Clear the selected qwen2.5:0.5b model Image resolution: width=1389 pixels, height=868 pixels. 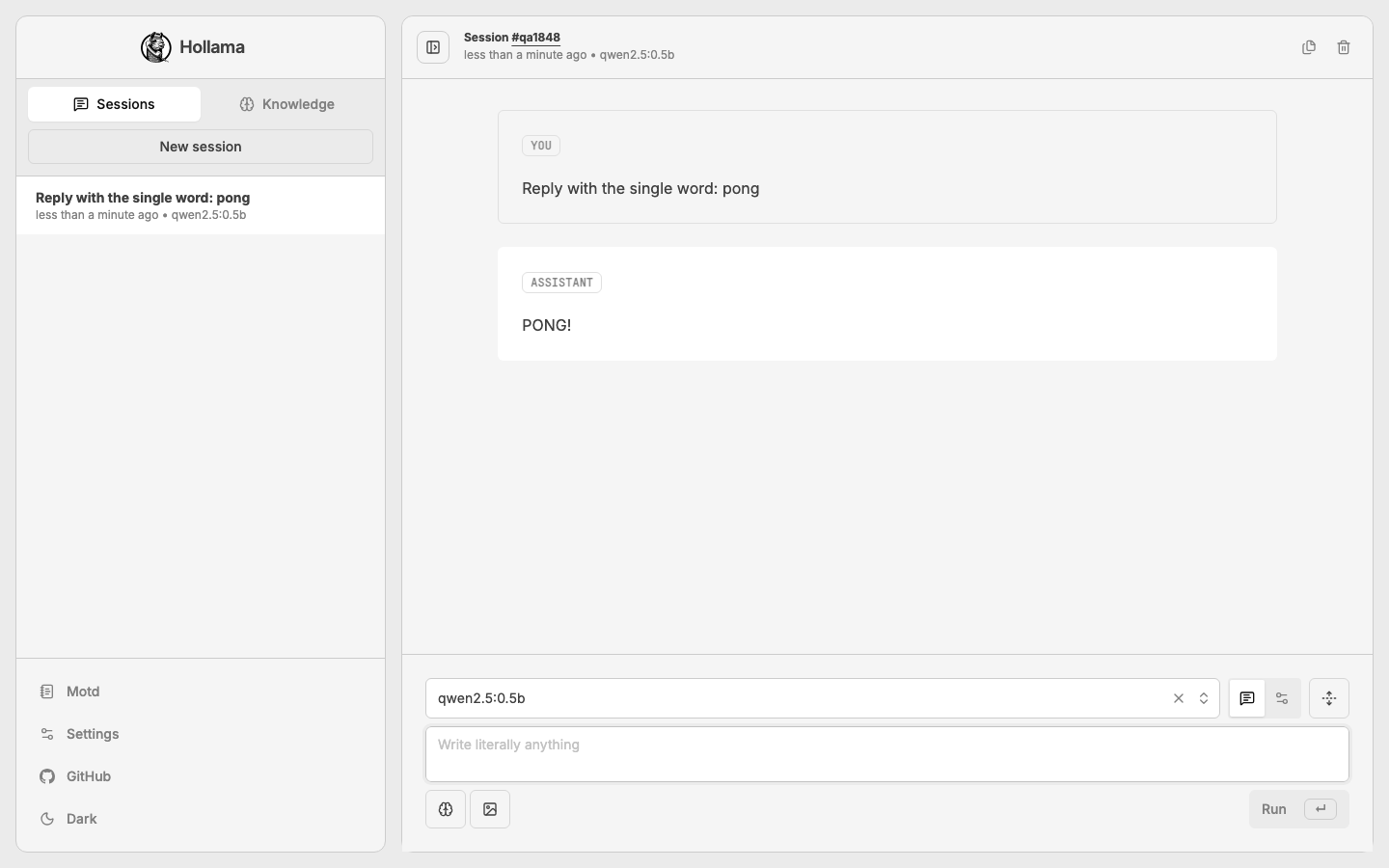(1178, 698)
